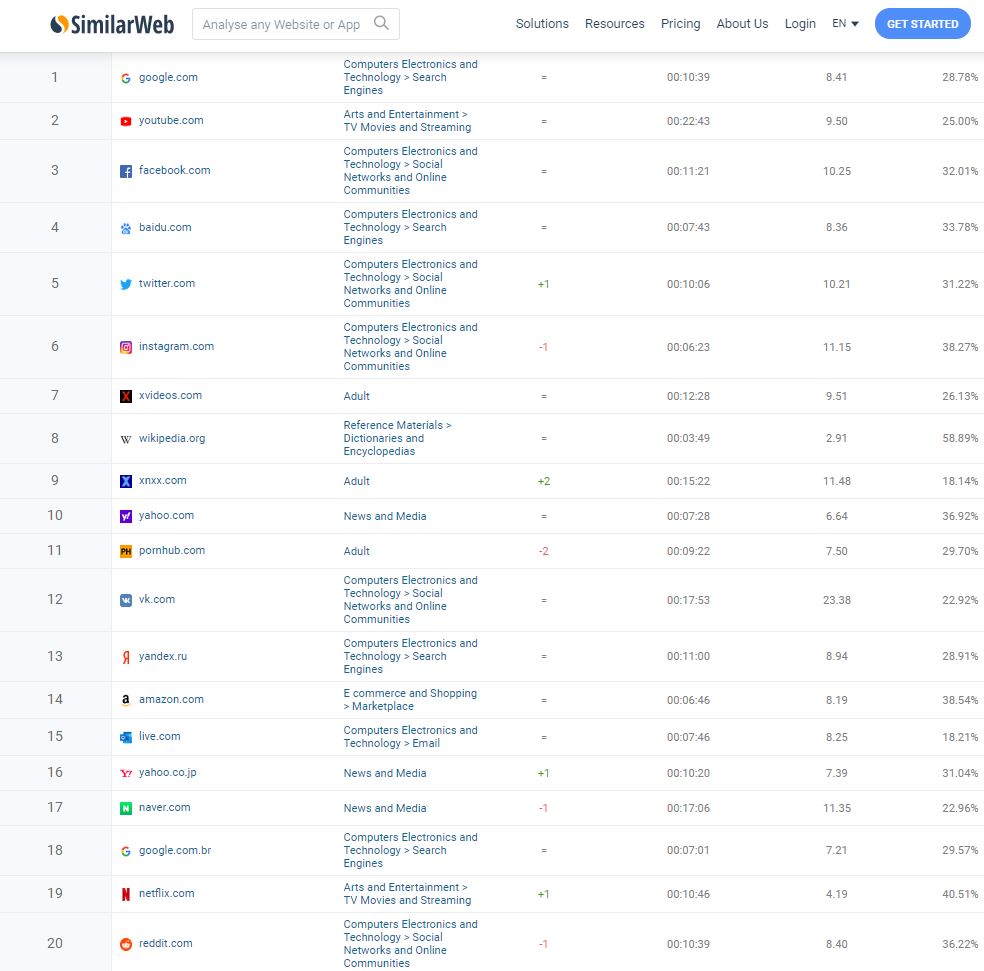Open the Solutions menu
The height and width of the screenshot is (971, 984).
coord(542,24)
